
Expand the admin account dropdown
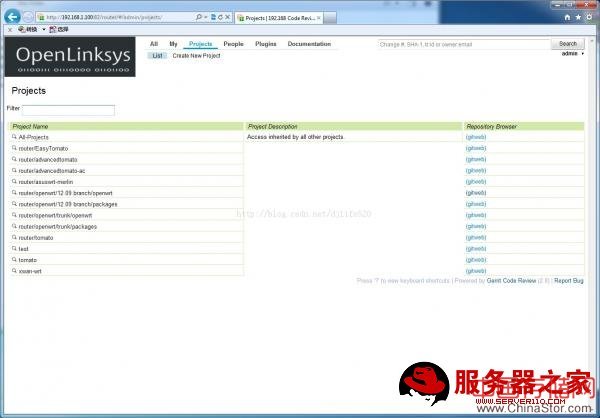[x=573, y=53]
